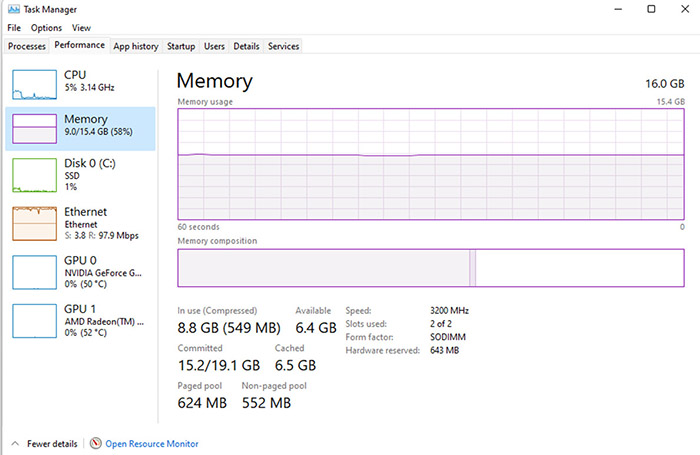Viewport: 700px width, 455px height.
Task: Open the Details tab
Action: 246,46
